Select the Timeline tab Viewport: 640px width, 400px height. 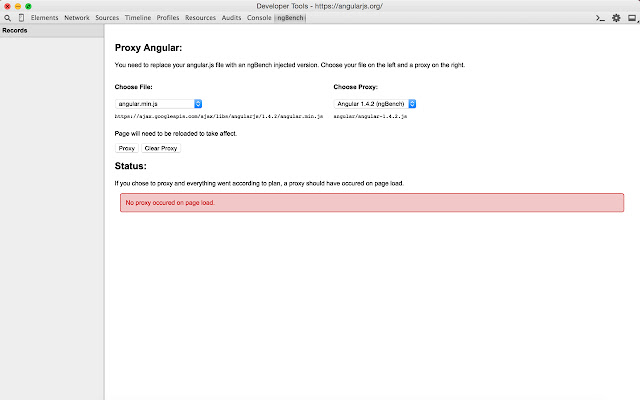click(138, 18)
